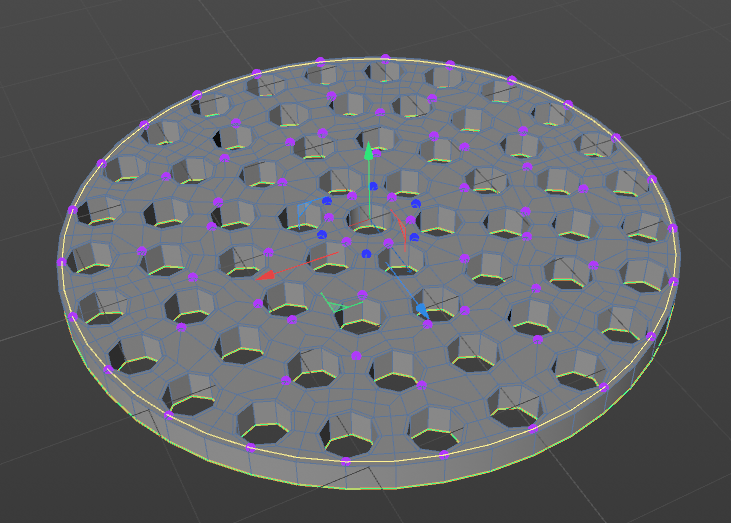Screen dimensions: 731x523
Task: Select the purple vertex at rim bottom
Action: pyautogui.click(x=345, y=461)
